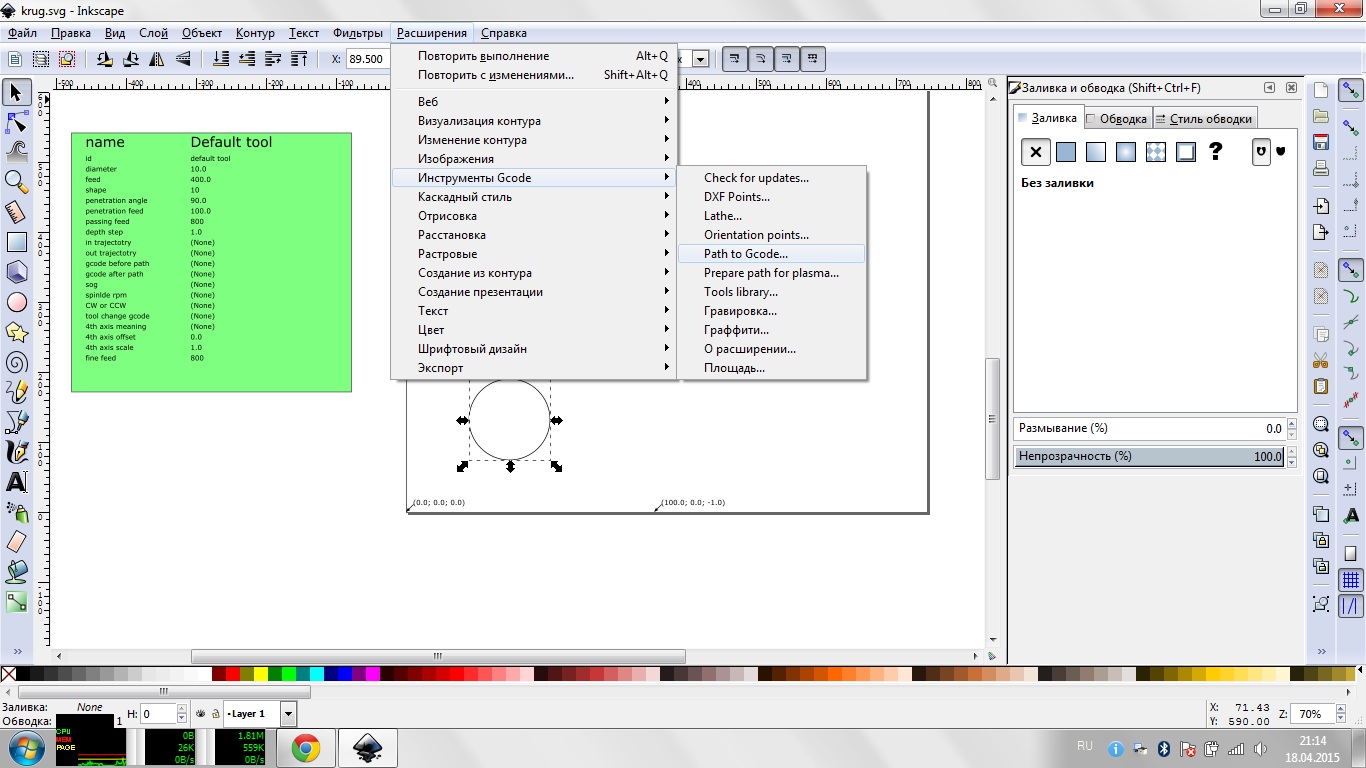Toggle layer lock in status bar
This screenshot has width=1366, height=768.
(x=215, y=714)
